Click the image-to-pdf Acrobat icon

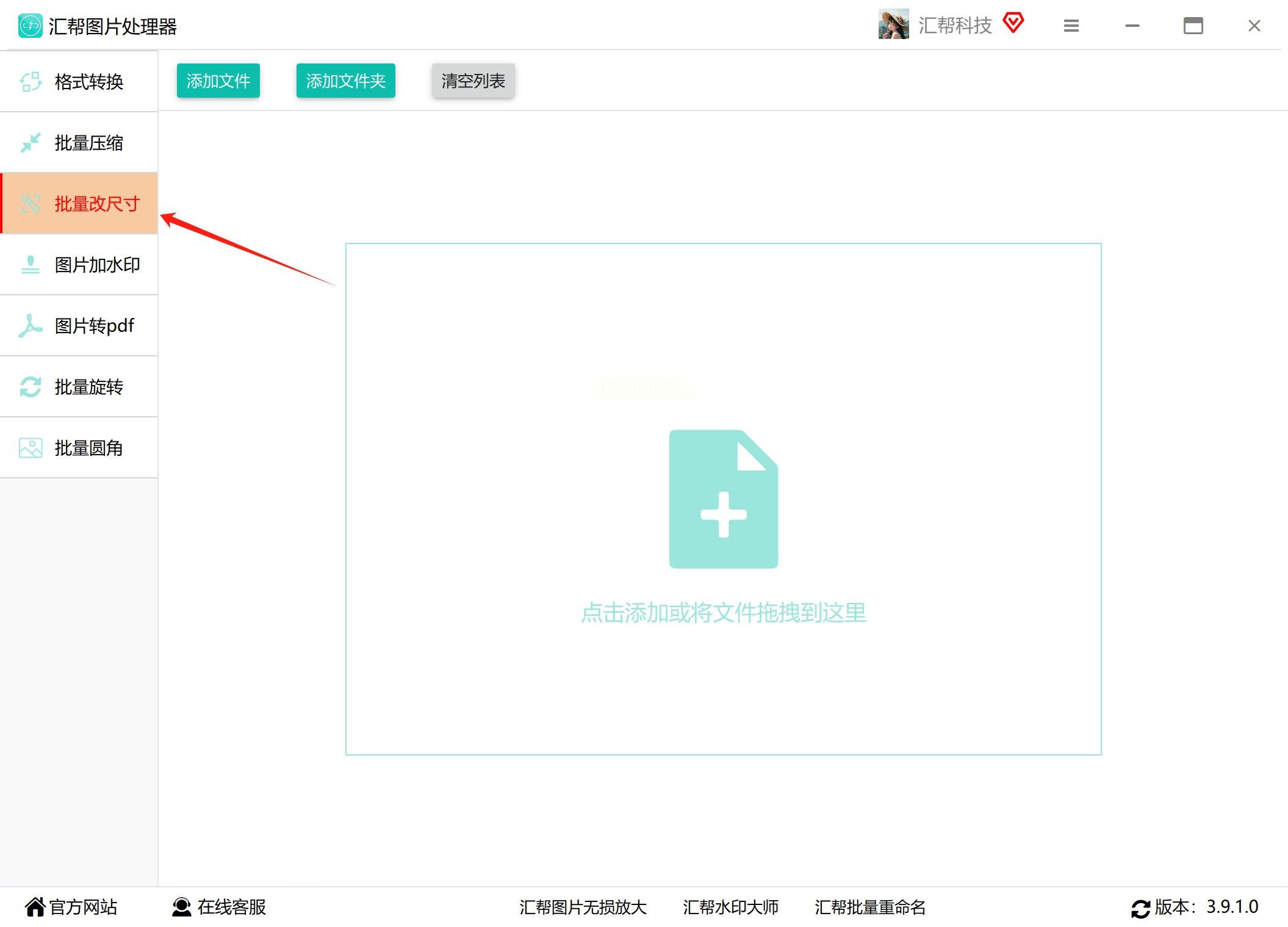(30, 326)
